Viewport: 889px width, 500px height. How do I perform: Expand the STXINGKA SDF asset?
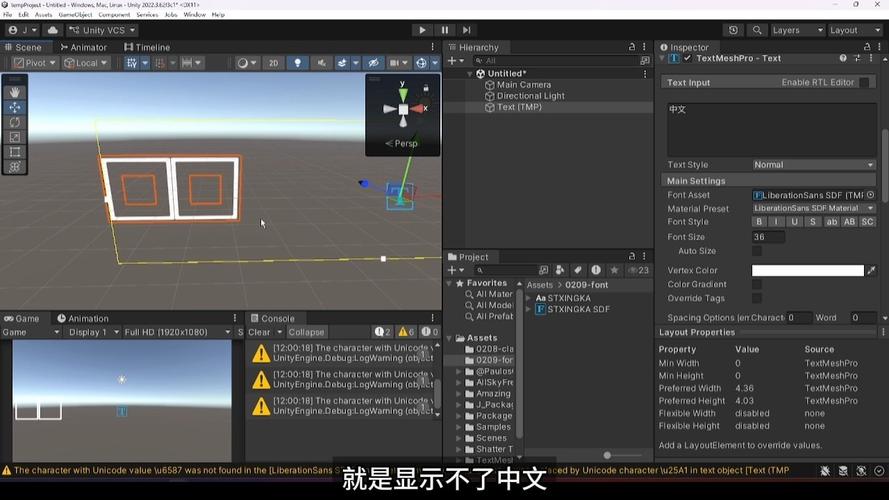tap(529, 310)
